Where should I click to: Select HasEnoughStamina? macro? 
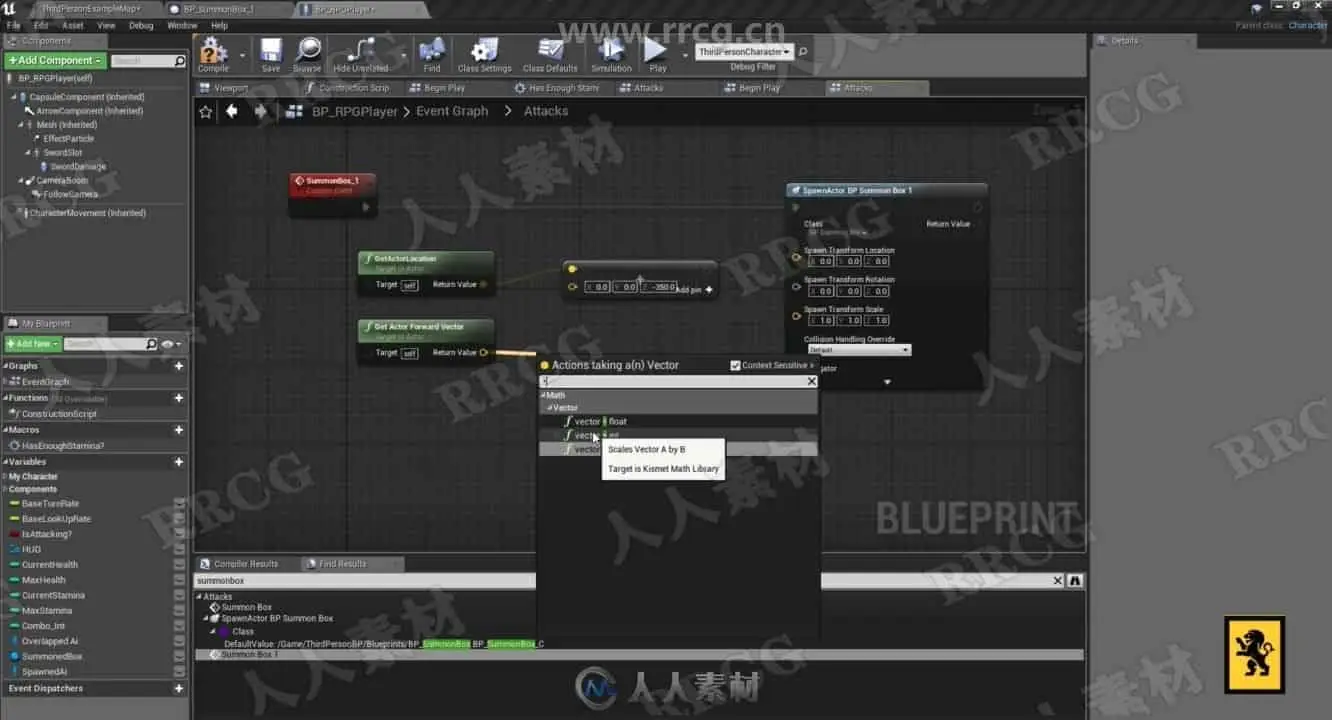click(x=63, y=446)
